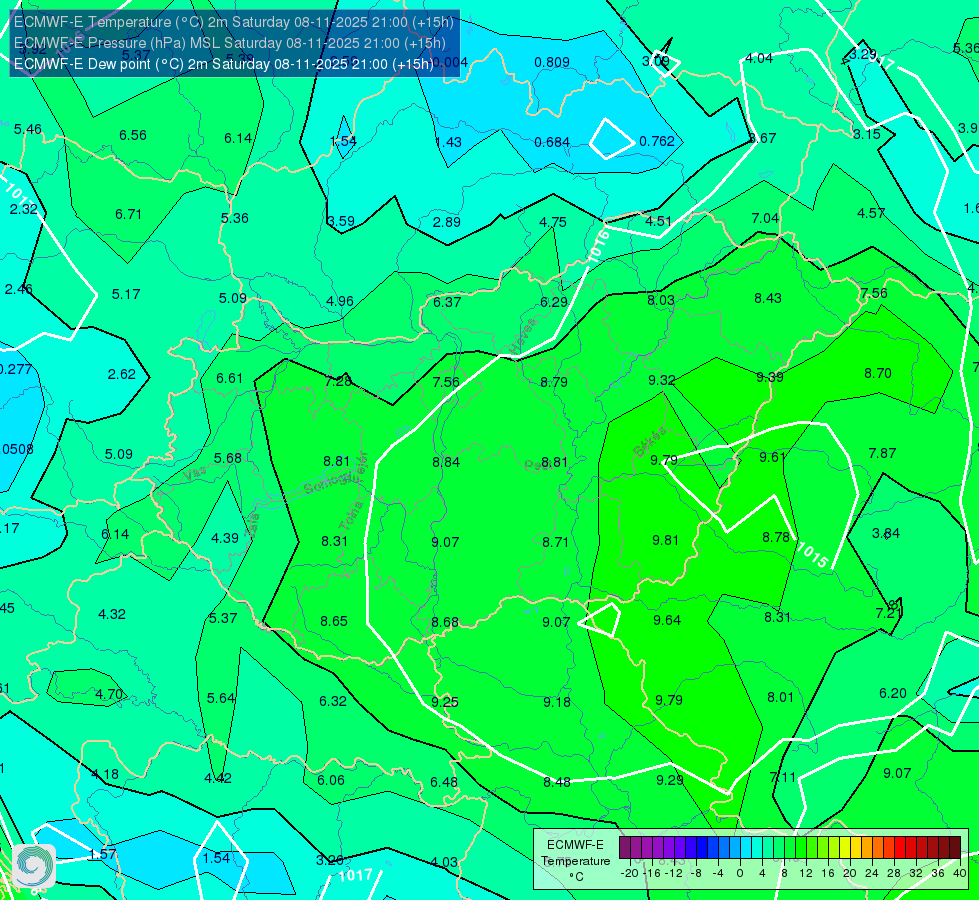The image size is (979, 900).
Task: Click the 6.32 temperature value
Action: (x=333, y=701)
